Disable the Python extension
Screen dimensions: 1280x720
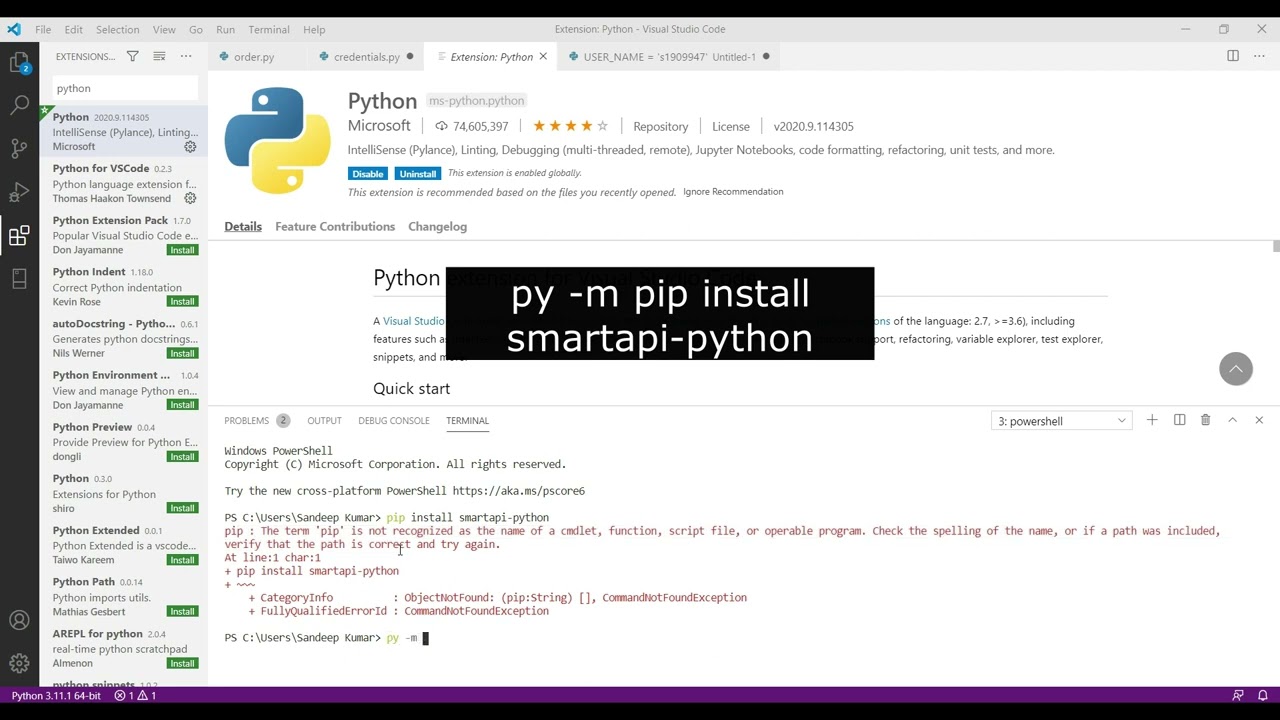tap(368, 174)
